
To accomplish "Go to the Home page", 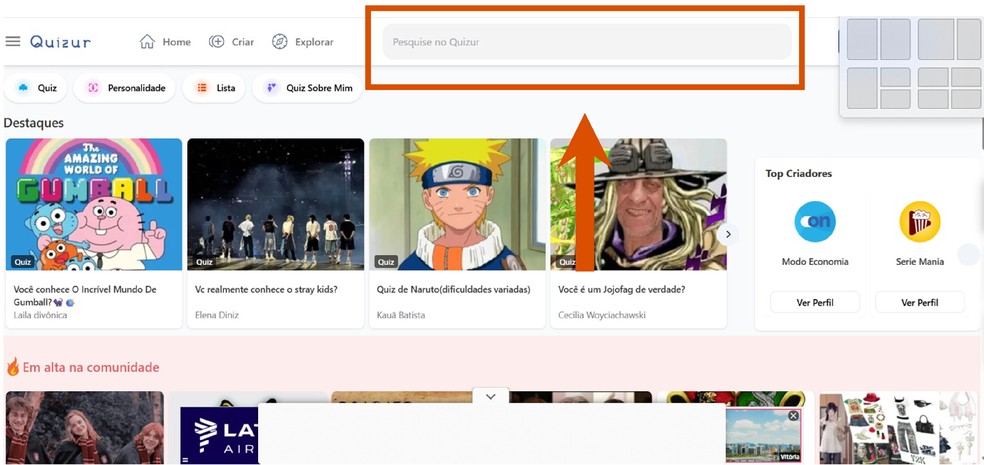I will [x=165, y=42].
